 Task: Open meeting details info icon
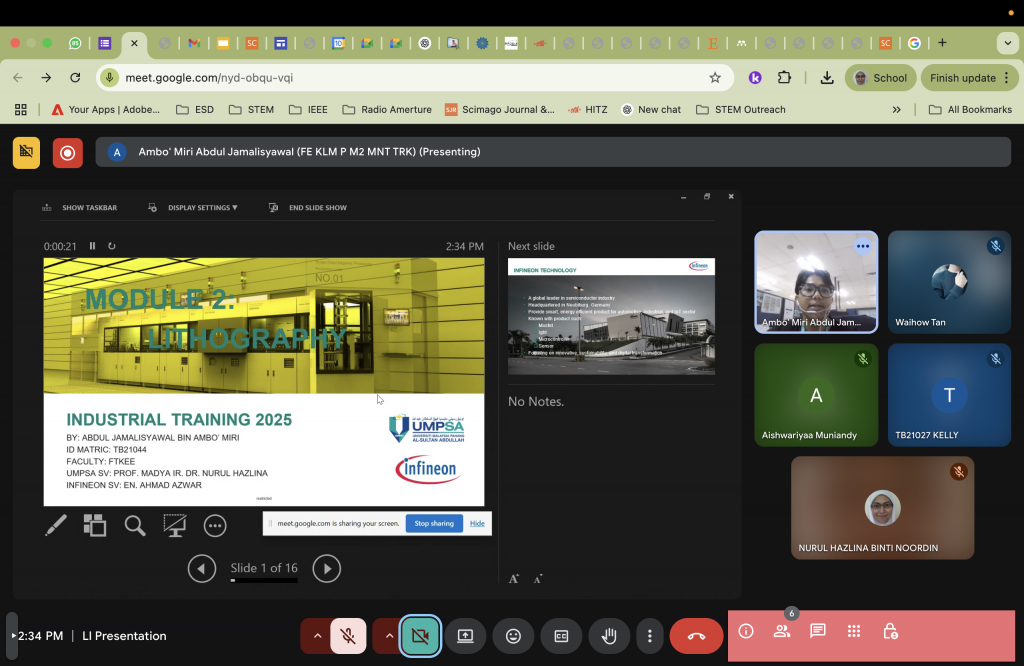(746, 631)
